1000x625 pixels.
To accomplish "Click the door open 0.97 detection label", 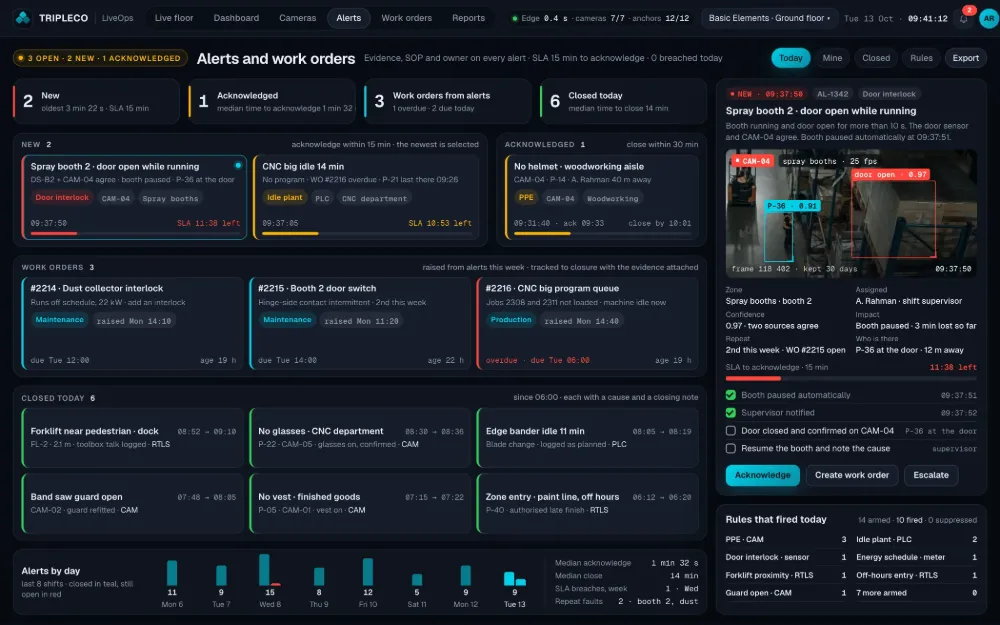I will coord(890,175).
